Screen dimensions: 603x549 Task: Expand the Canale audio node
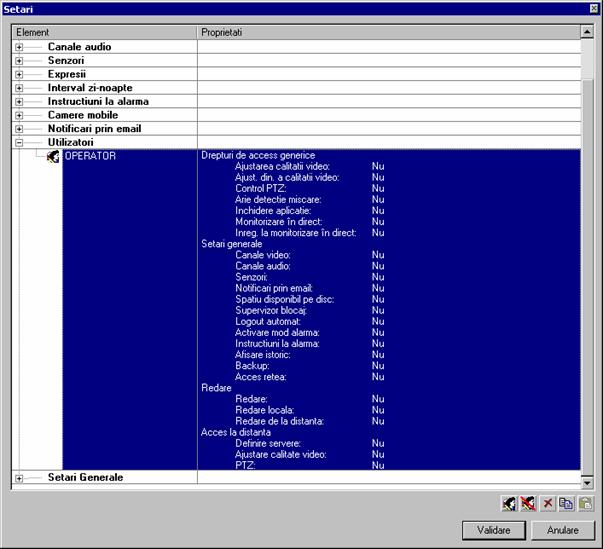[x=19, y=47]
